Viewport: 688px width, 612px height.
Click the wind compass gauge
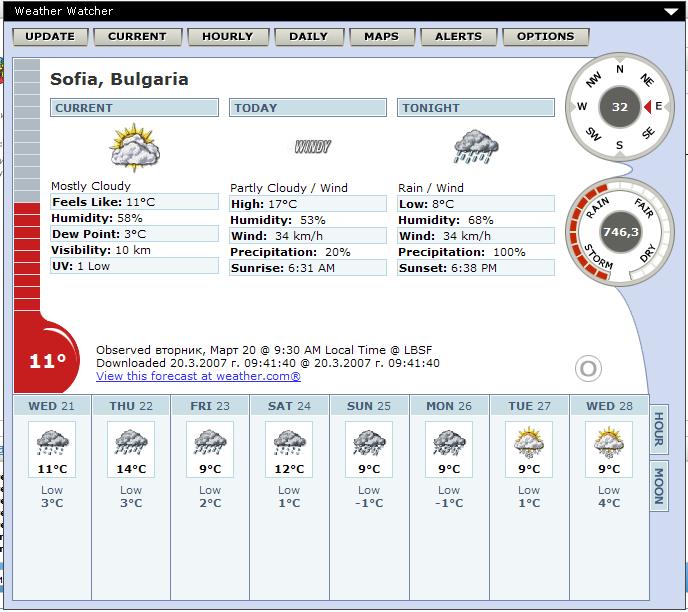click(x=620, y=107)
